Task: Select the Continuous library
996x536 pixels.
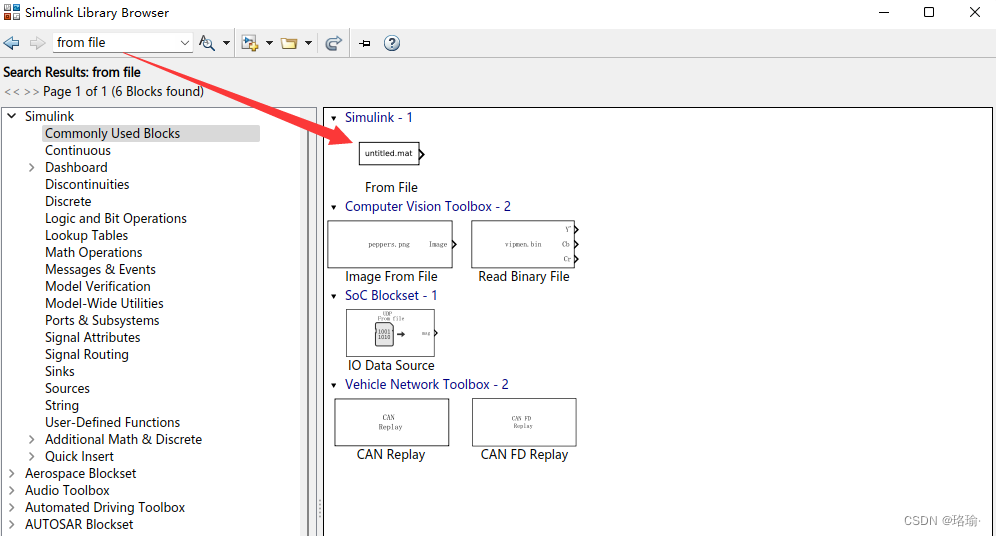Action: point(77,151)
